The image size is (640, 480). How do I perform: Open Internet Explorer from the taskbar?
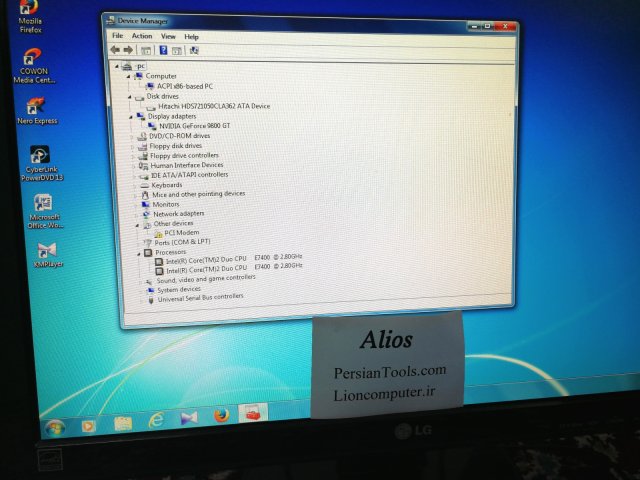click(155, 420)
